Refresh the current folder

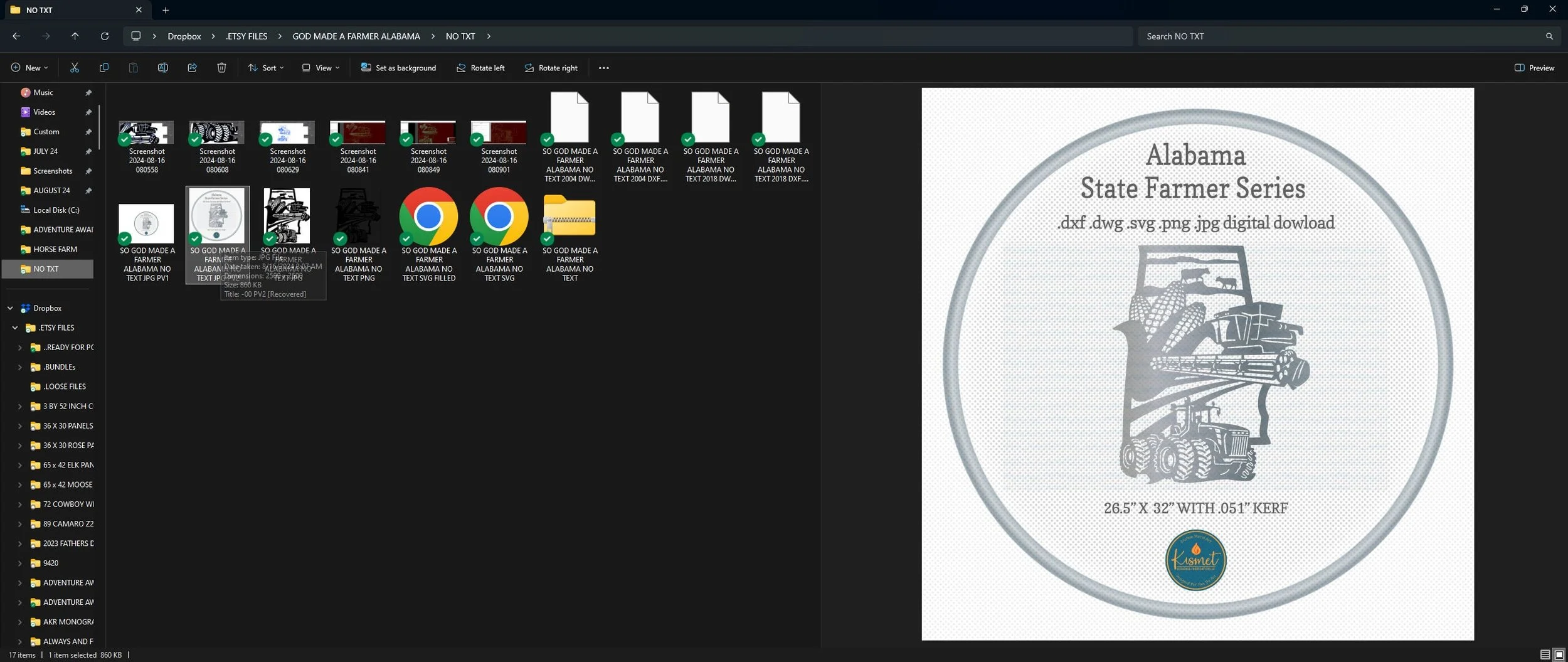(x=105, y=36)
